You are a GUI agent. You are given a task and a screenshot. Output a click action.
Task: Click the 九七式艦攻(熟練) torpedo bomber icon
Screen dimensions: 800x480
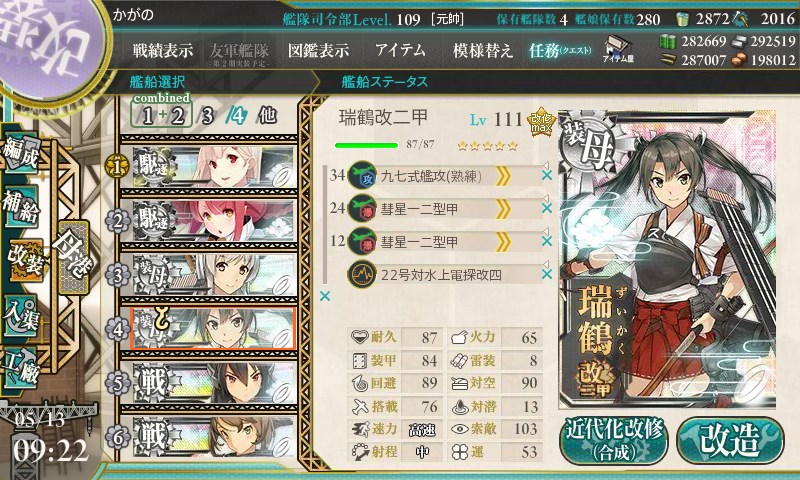[x=362, y=176]
